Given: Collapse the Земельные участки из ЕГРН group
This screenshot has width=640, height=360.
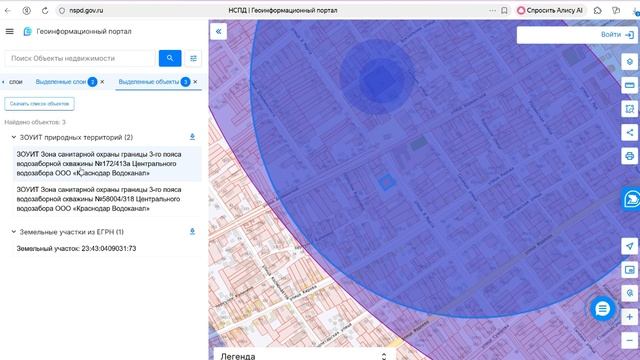Looking at the screenshot, I should 13,232.
